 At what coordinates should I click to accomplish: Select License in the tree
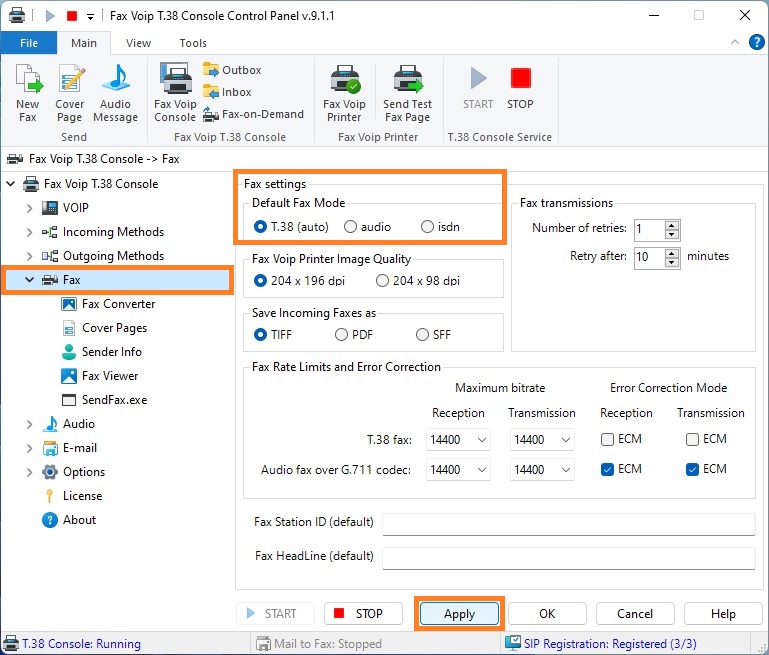pyautogui.click(x=72, y=496)
